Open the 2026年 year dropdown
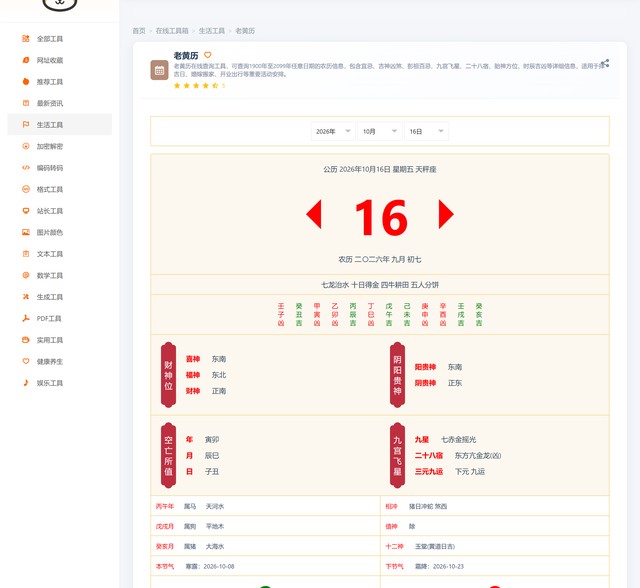640x588 pixels. 333,131
